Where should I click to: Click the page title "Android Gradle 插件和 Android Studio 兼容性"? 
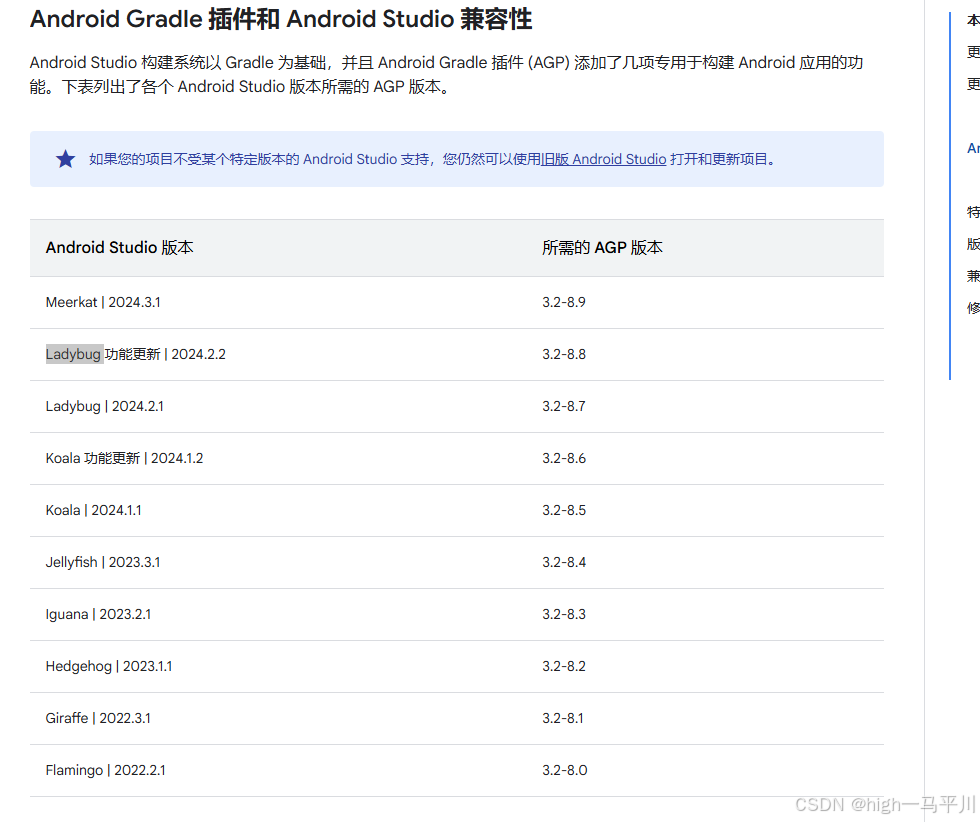point(280,19)
